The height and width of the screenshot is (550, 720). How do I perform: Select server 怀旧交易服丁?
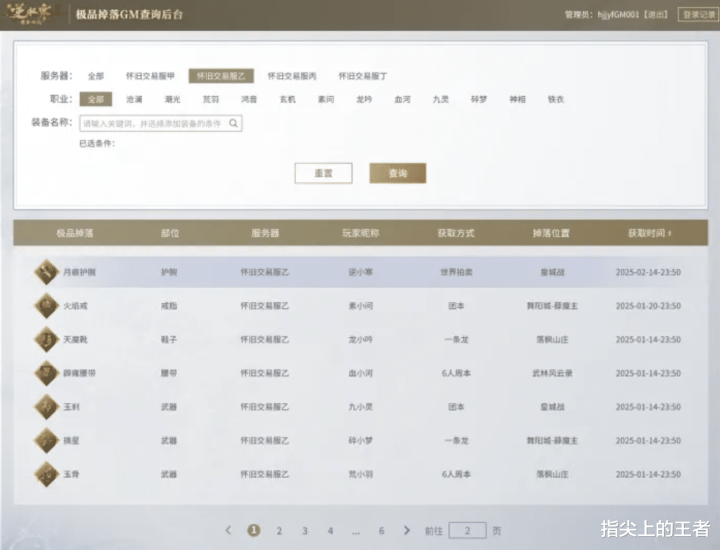363,76
